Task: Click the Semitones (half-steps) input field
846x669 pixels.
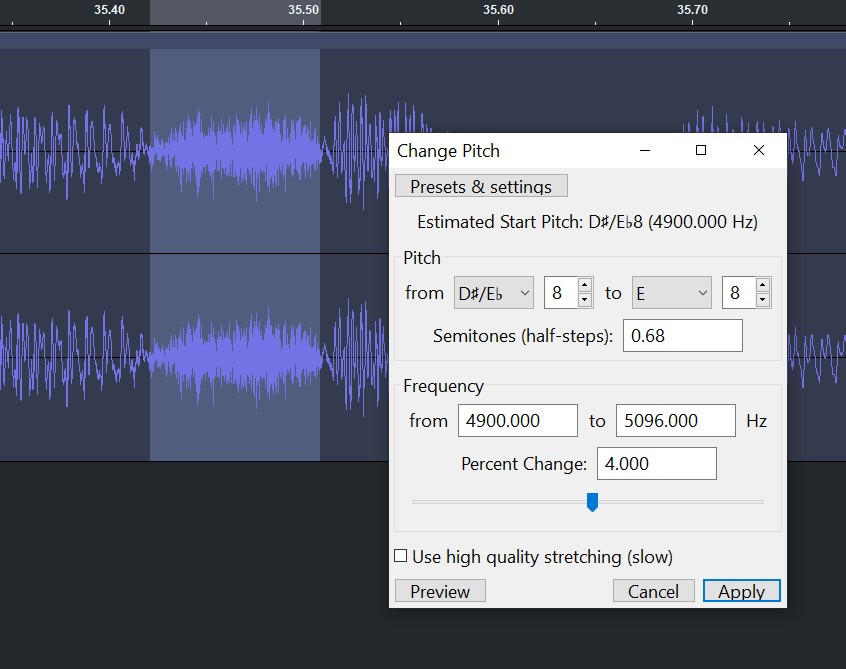Action: [683, 336]
